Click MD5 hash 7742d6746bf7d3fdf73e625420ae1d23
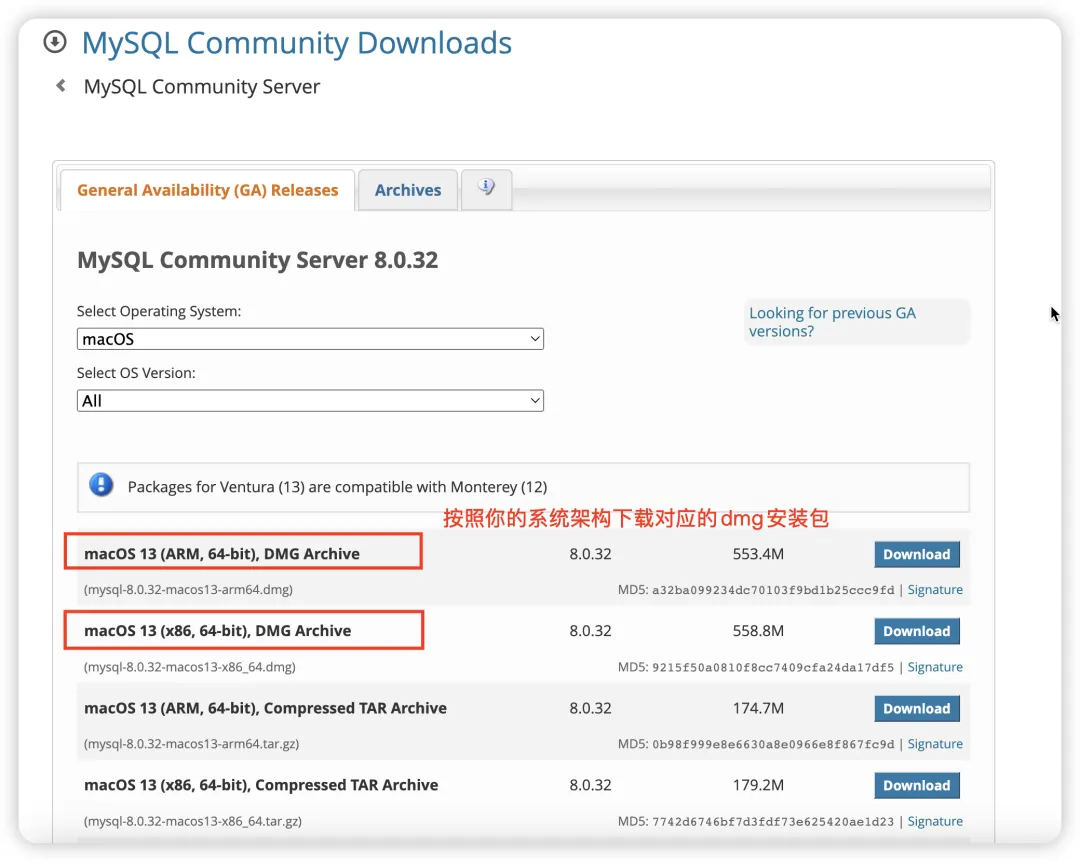Screen dimensions: 1080x862 tap(773, 821)
